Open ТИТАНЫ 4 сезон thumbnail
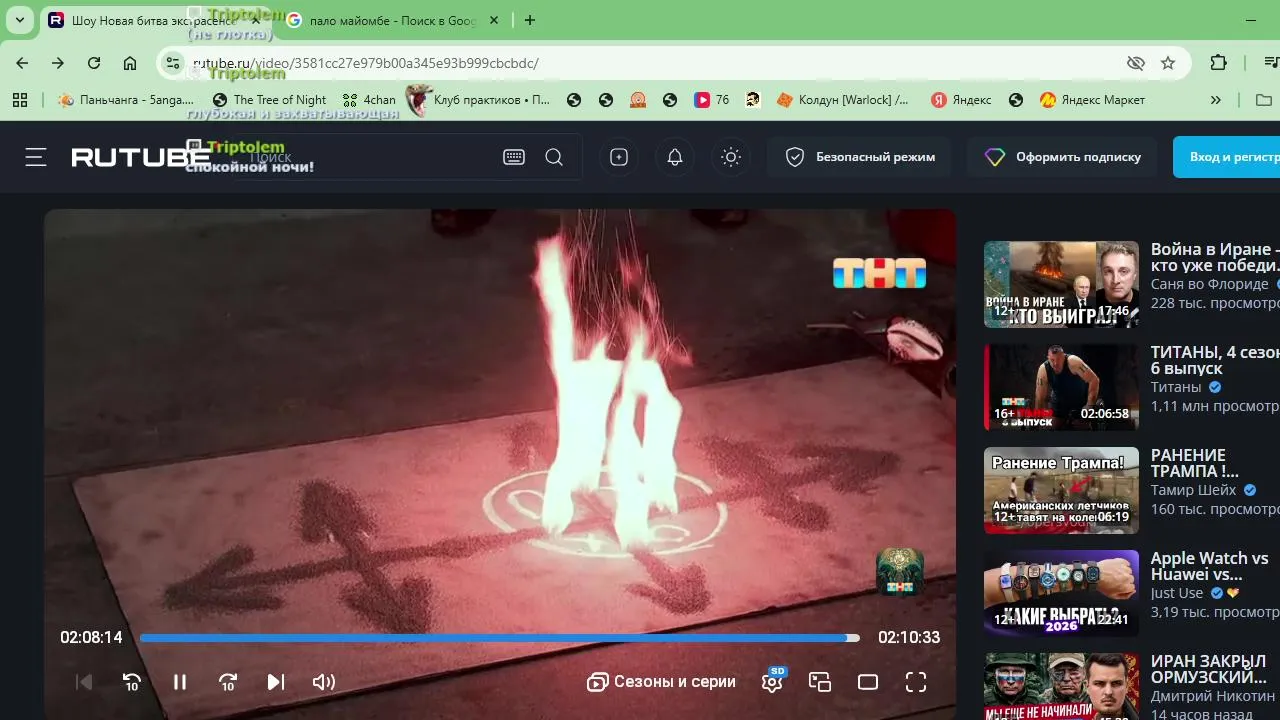Image resolution: width=1280 pixels, height=720 pixels. (x=1061, y=387)
